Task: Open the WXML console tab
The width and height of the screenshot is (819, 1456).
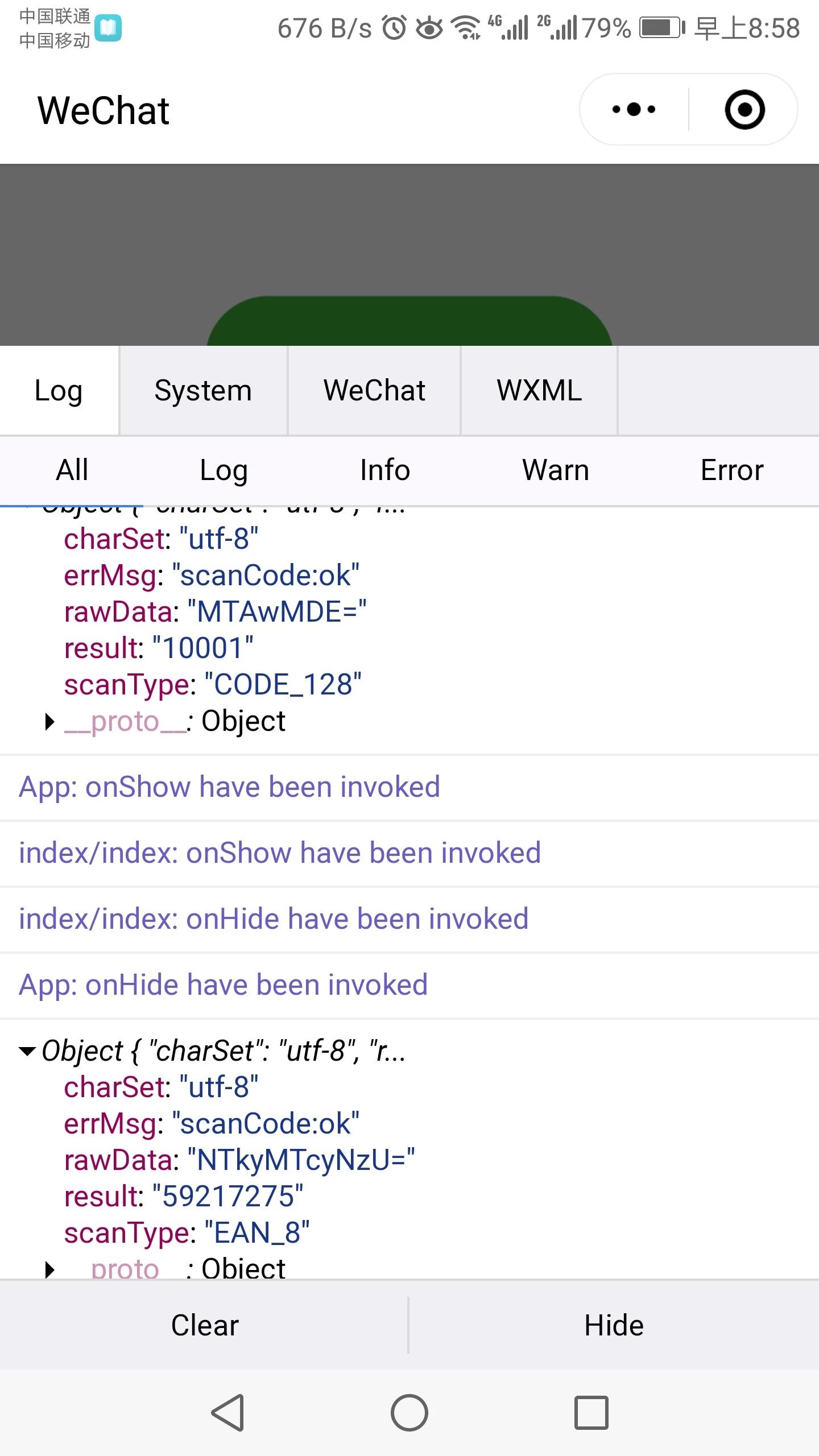Action: pos(539,391)
